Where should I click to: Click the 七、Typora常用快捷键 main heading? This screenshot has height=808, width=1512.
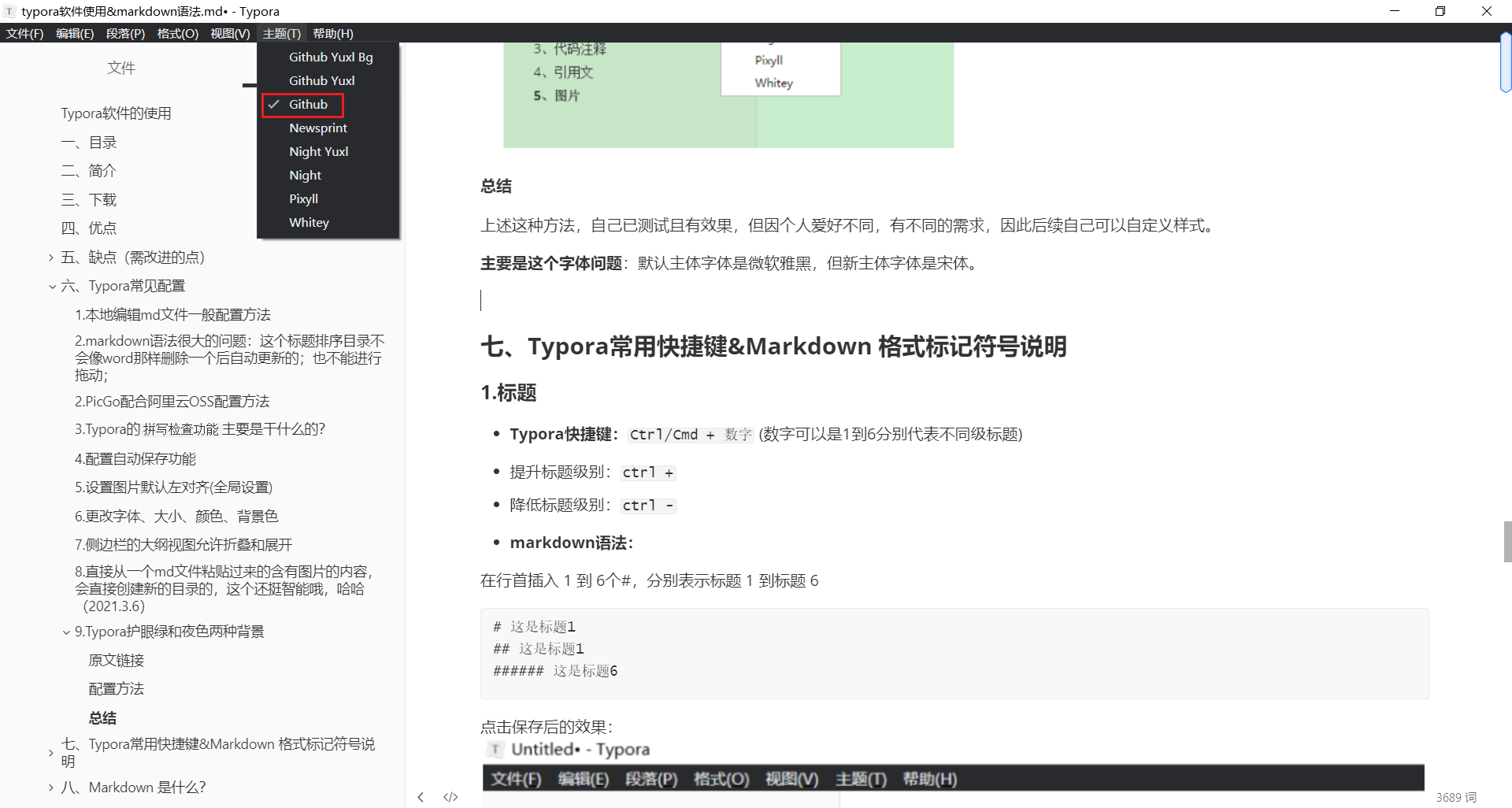pyautogui.click(x=773, y=347)
